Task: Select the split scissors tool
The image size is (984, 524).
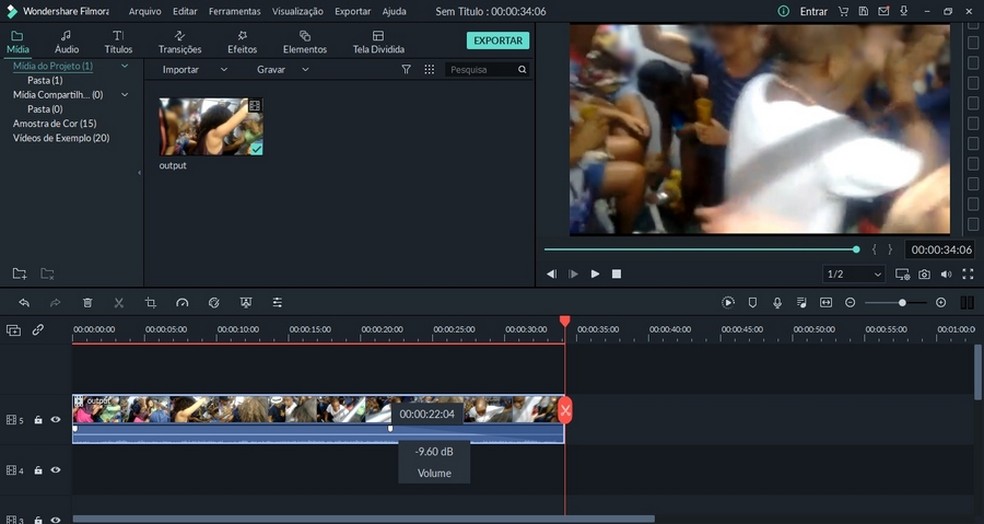Action: point(119,303)
